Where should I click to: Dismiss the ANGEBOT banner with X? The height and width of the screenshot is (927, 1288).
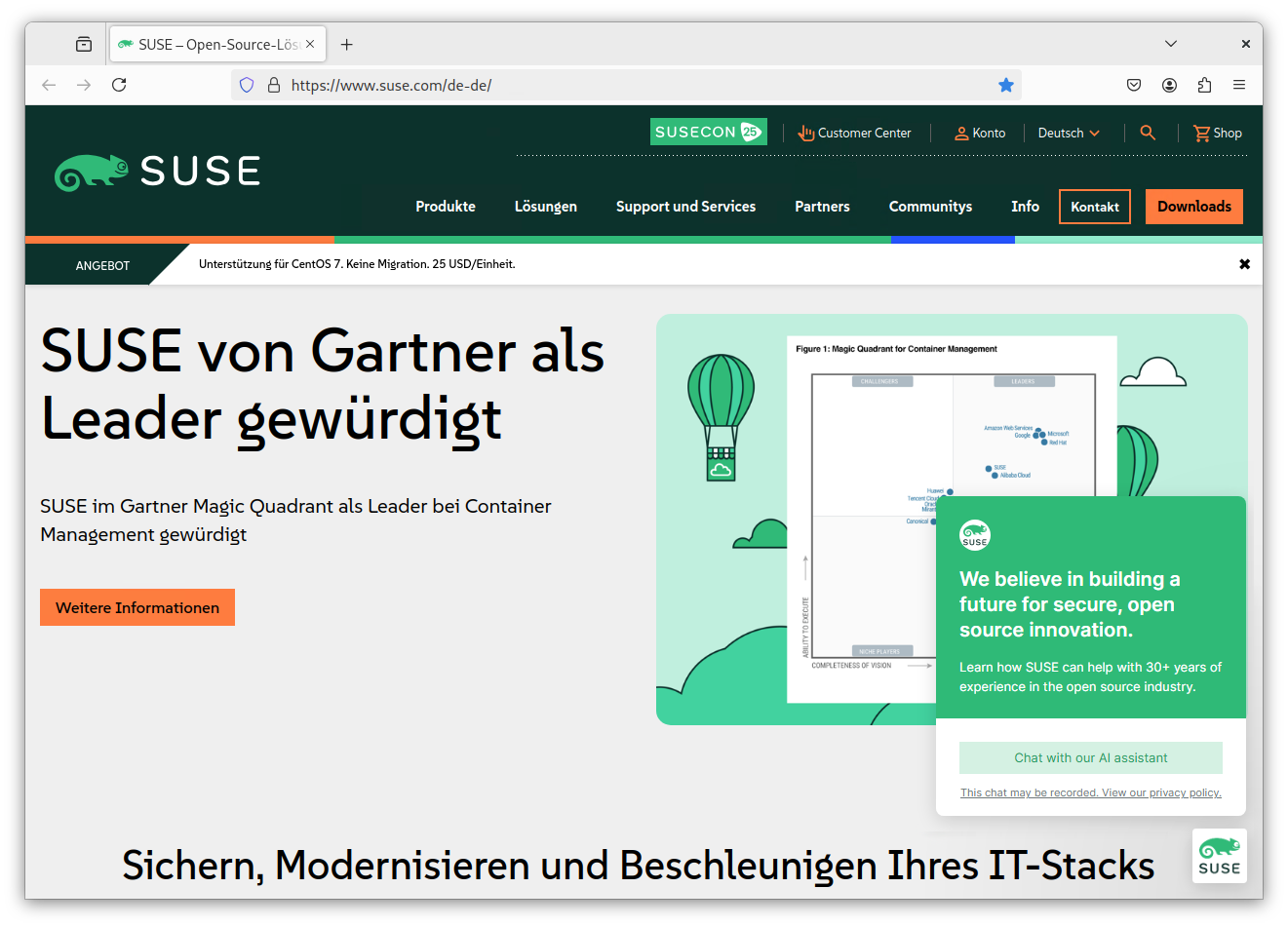click(x=1244, y=264)
